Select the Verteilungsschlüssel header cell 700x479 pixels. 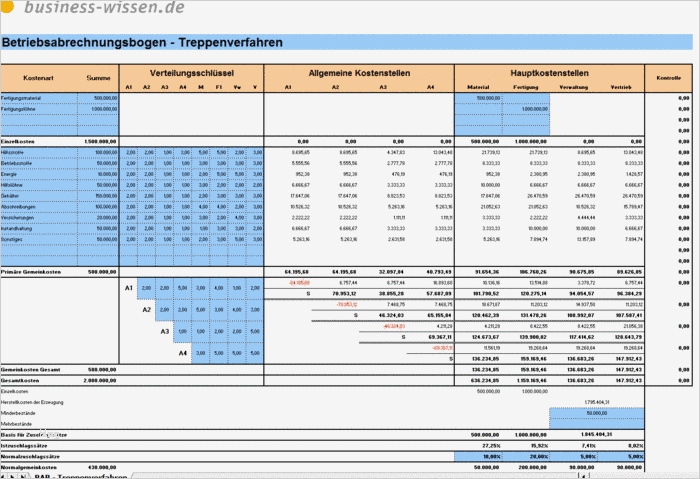click(x=192, y=73)
